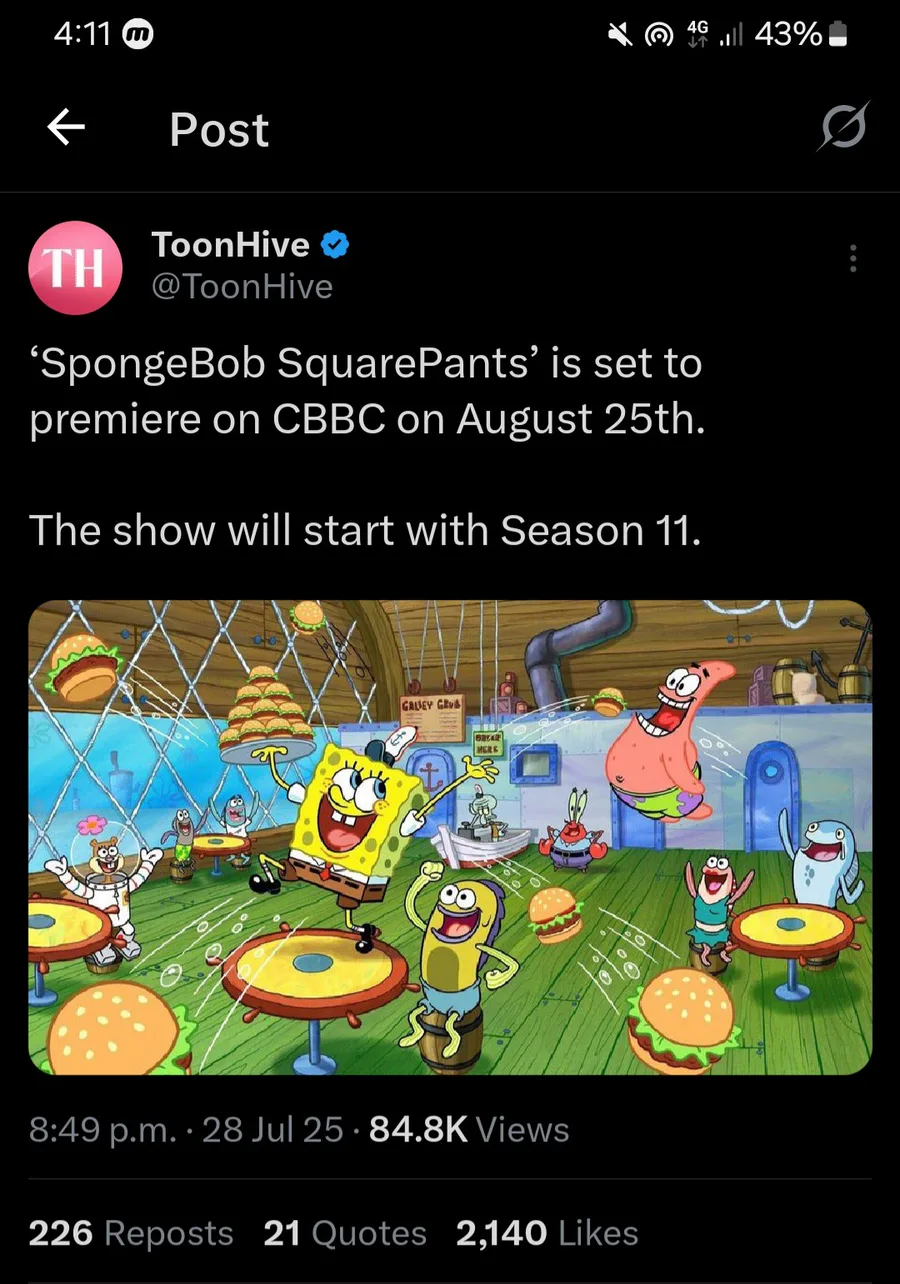Tap the hotspot status icon
Viewport: 900px width, 1284px height.
tap(657, 36)
